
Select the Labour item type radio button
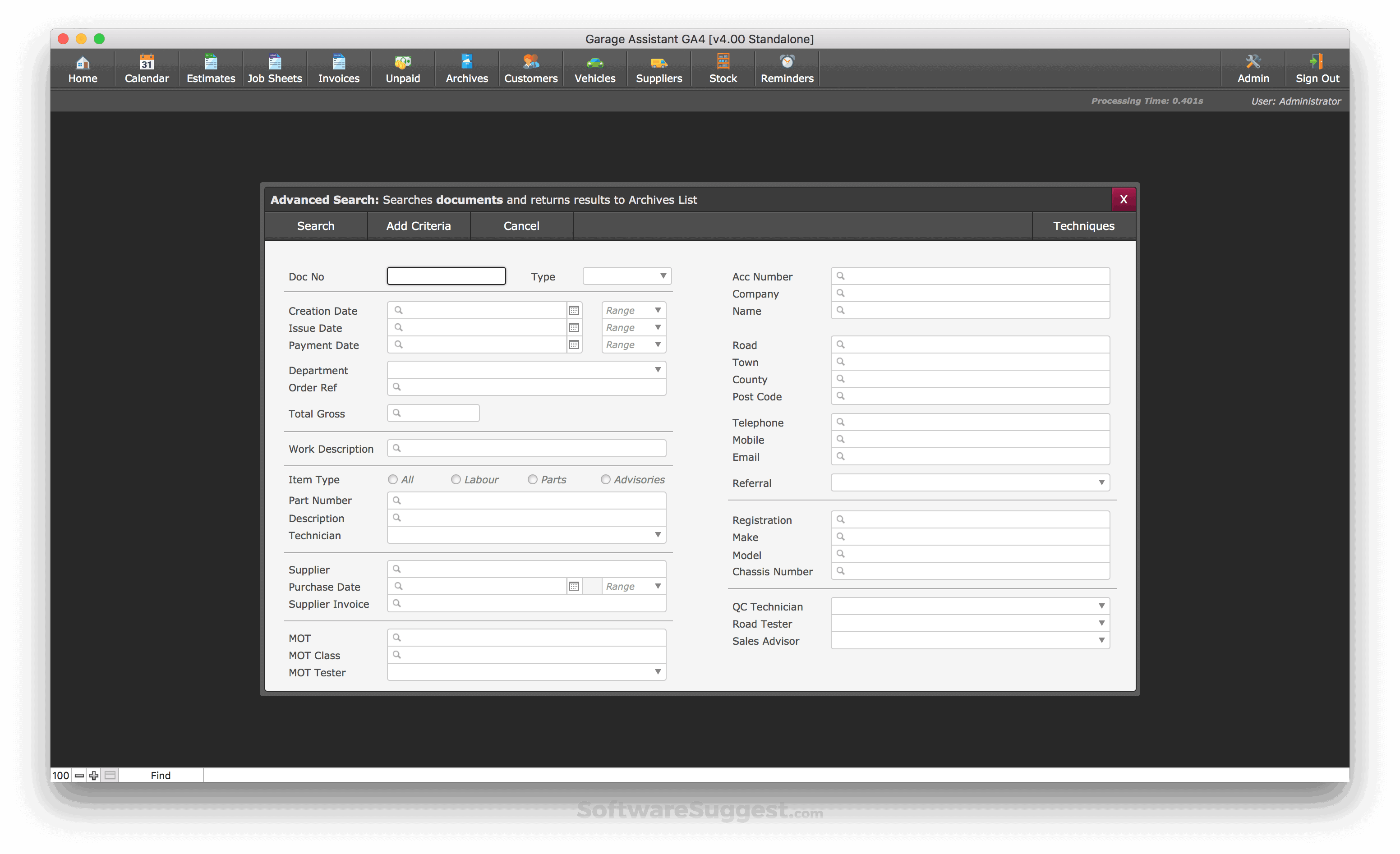(456, 479)
